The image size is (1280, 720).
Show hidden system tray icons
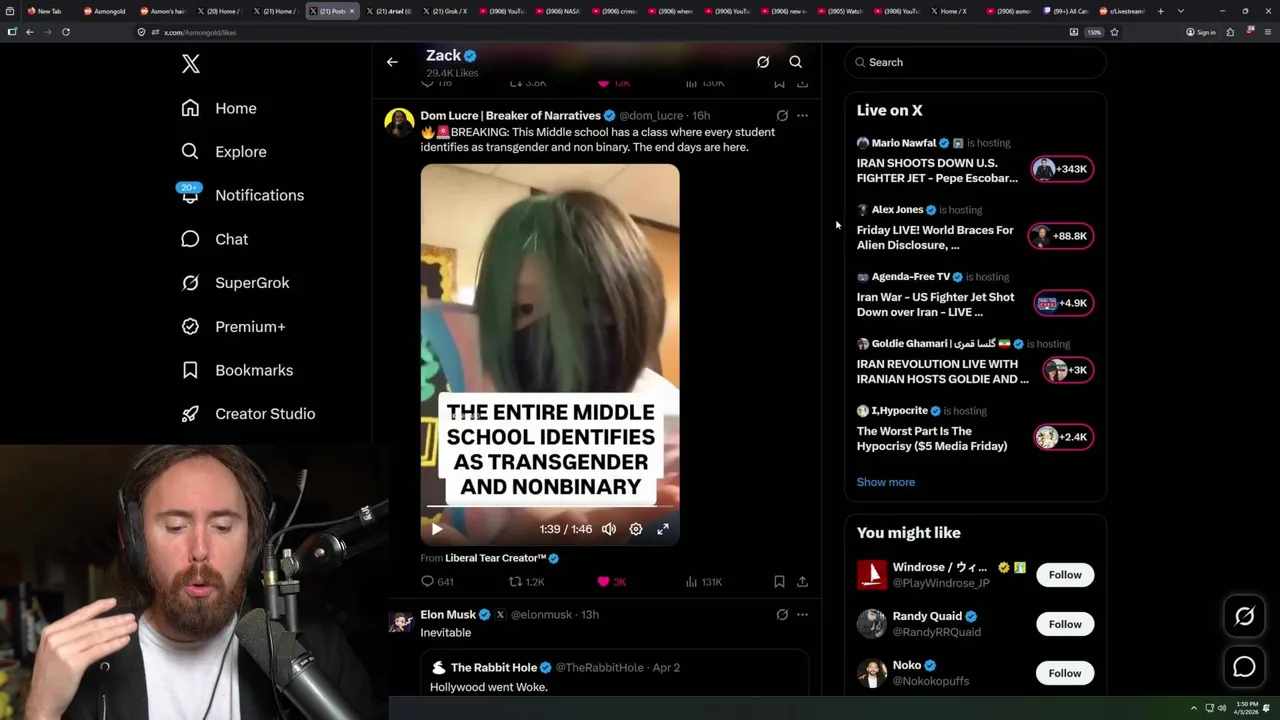coord(1193,708)
